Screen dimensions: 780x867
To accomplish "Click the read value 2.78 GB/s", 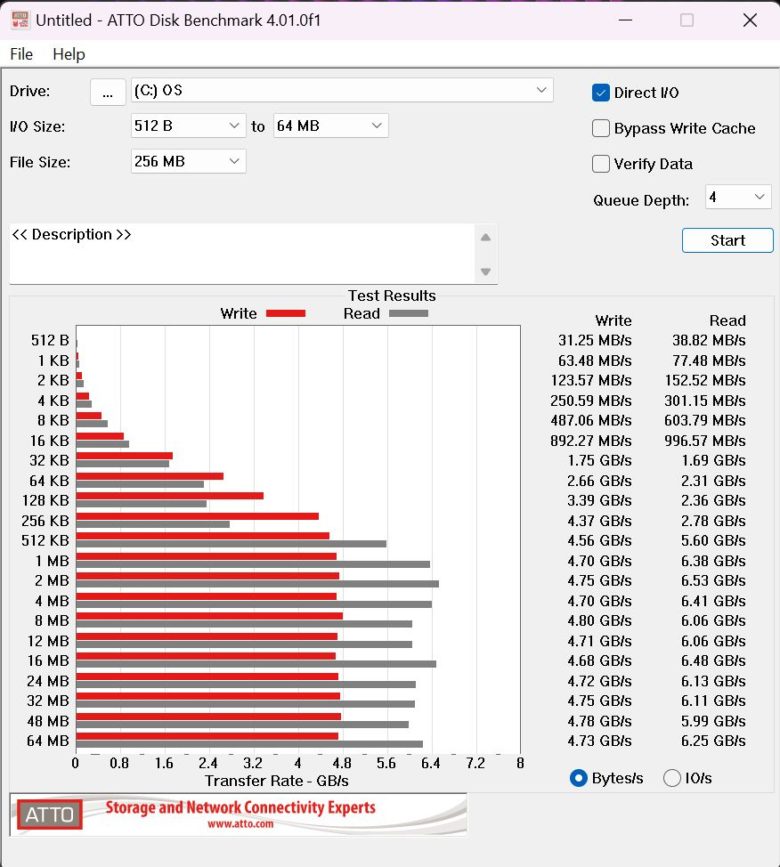I will (x=713, y=521).
